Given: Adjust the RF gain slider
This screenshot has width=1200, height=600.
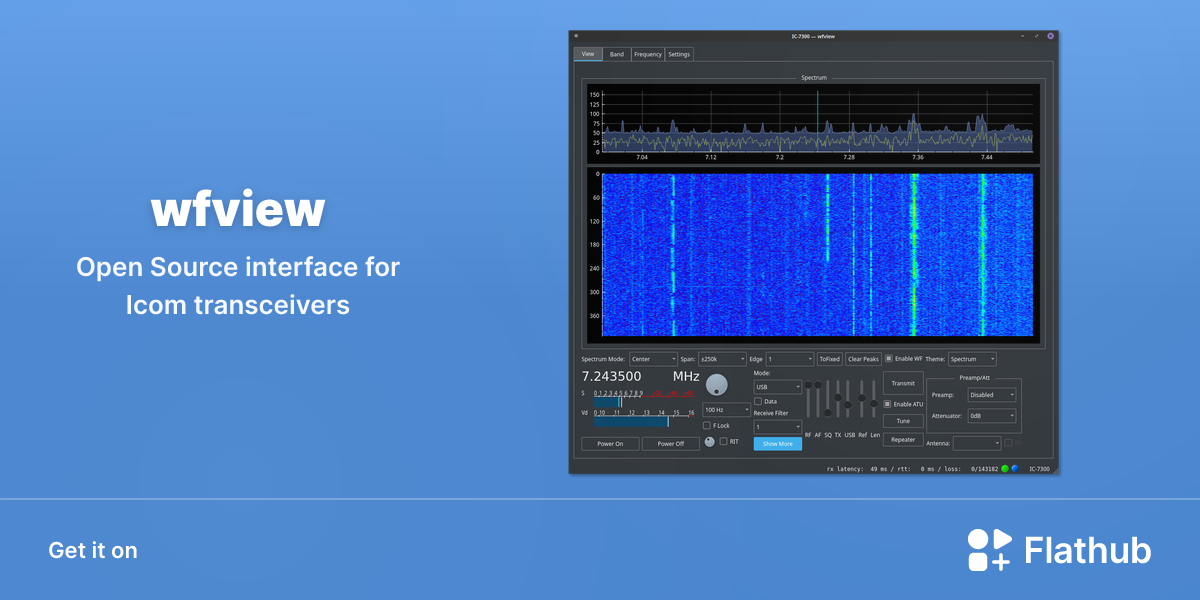Looking at the screenshot, I should (808, 399).
